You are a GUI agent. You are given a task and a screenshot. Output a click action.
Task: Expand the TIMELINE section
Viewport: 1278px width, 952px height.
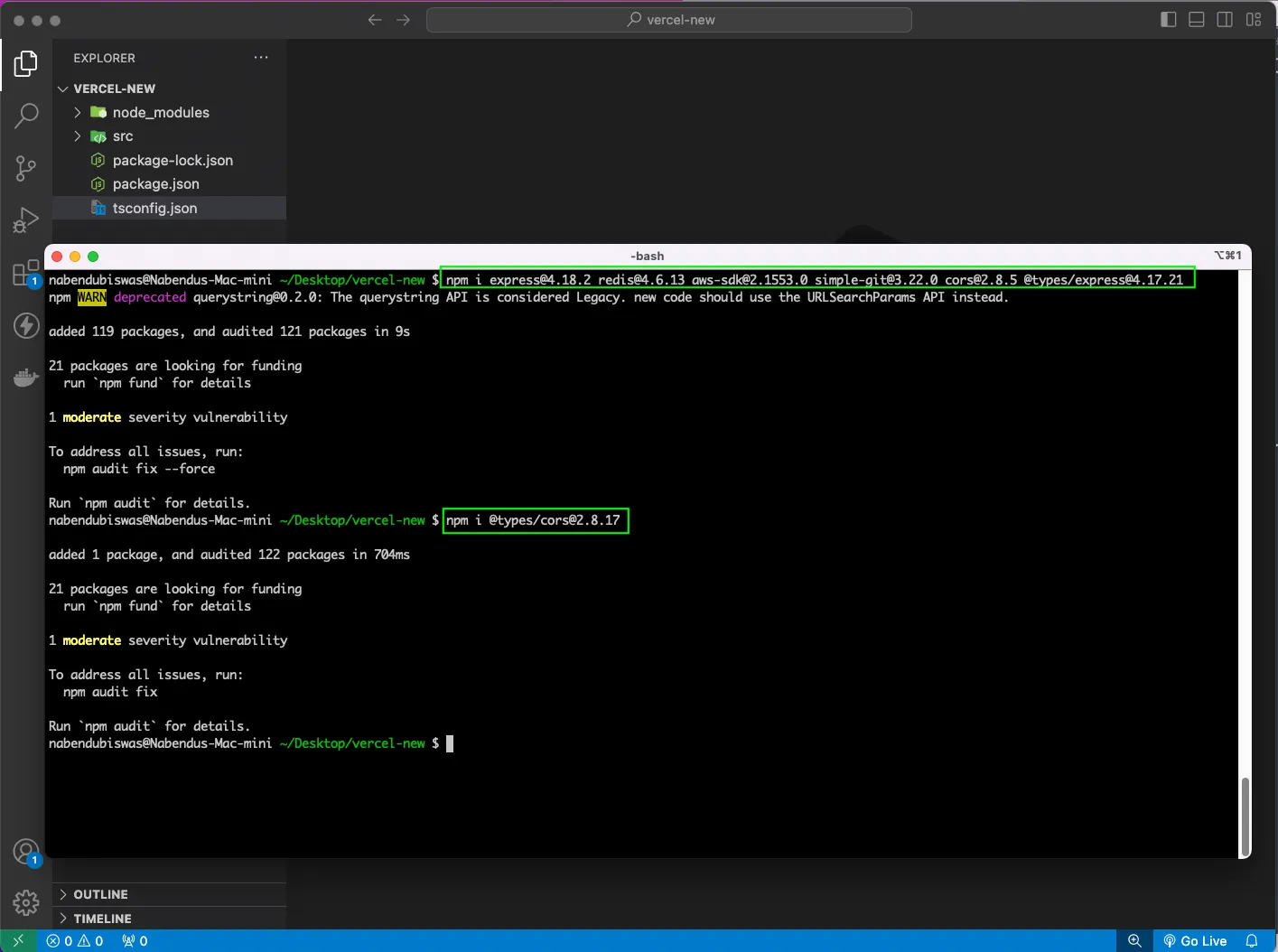coord(170,919)
